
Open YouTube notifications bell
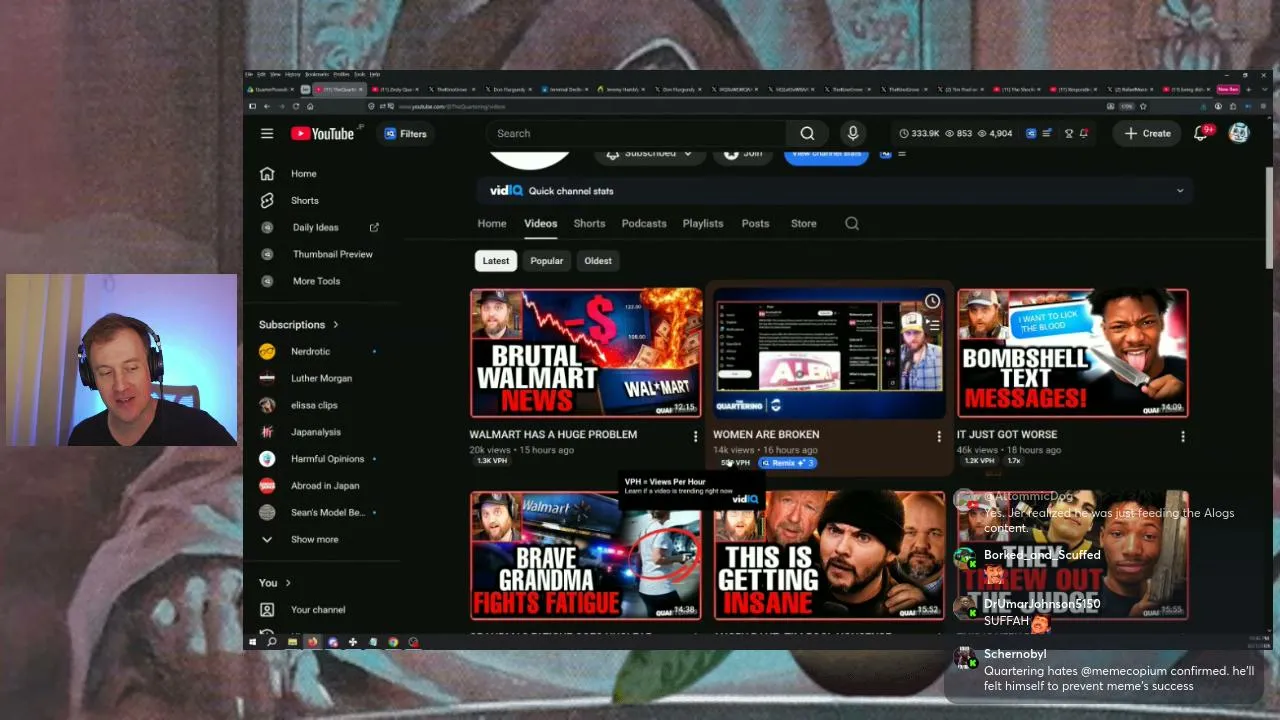[1201, 133]
